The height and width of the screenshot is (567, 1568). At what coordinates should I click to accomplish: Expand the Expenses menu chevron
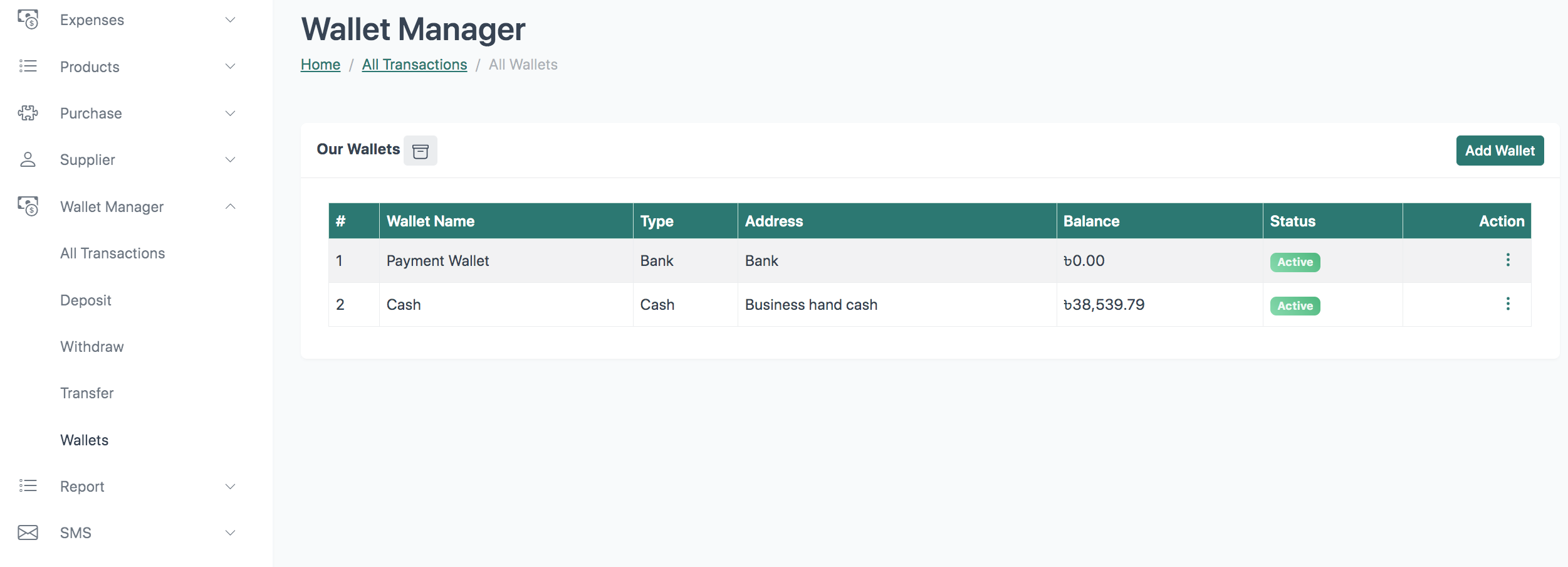pos(230,20)
